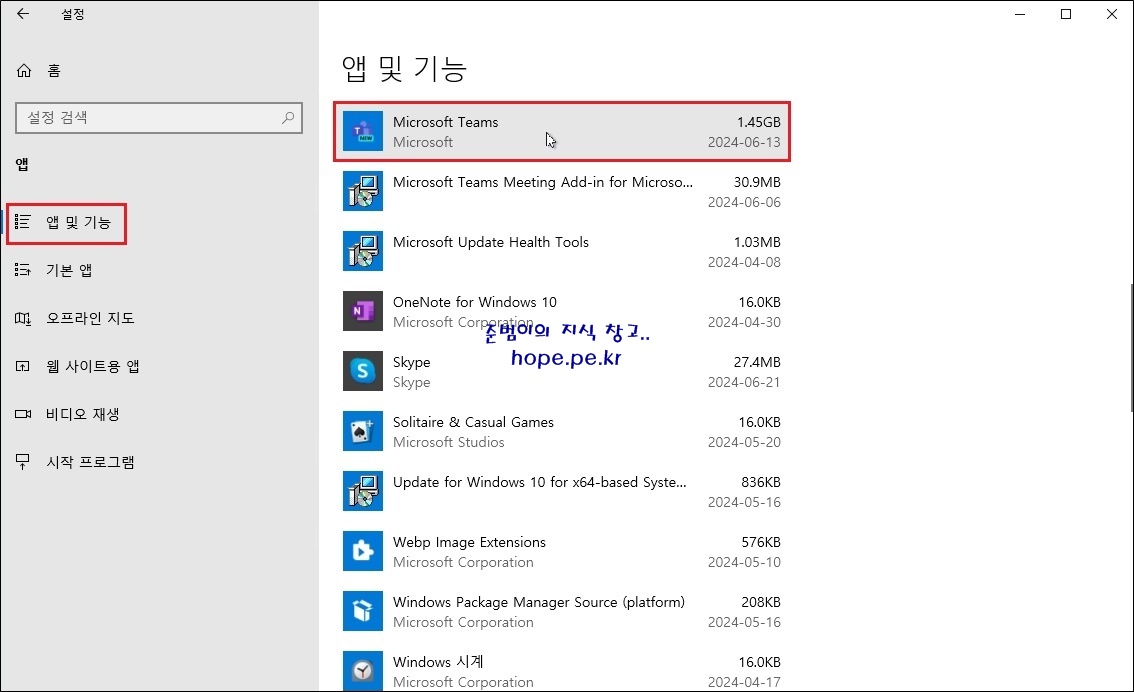Select the Windows Package Manager Source (platform) name

pos(539,602)
